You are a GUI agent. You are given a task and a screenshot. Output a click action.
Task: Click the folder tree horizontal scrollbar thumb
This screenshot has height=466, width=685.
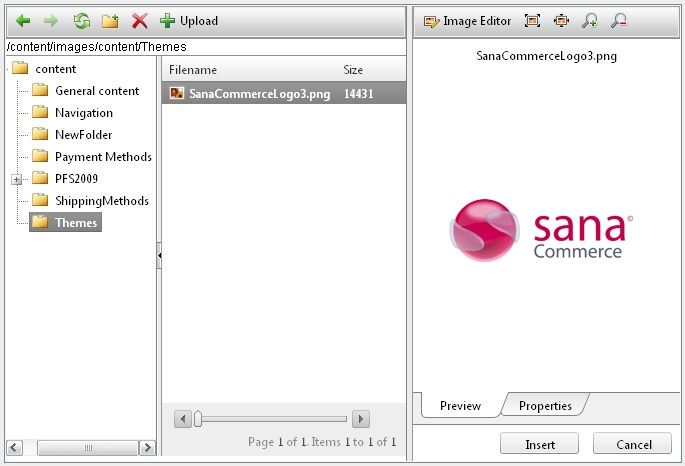pos(88,448)
